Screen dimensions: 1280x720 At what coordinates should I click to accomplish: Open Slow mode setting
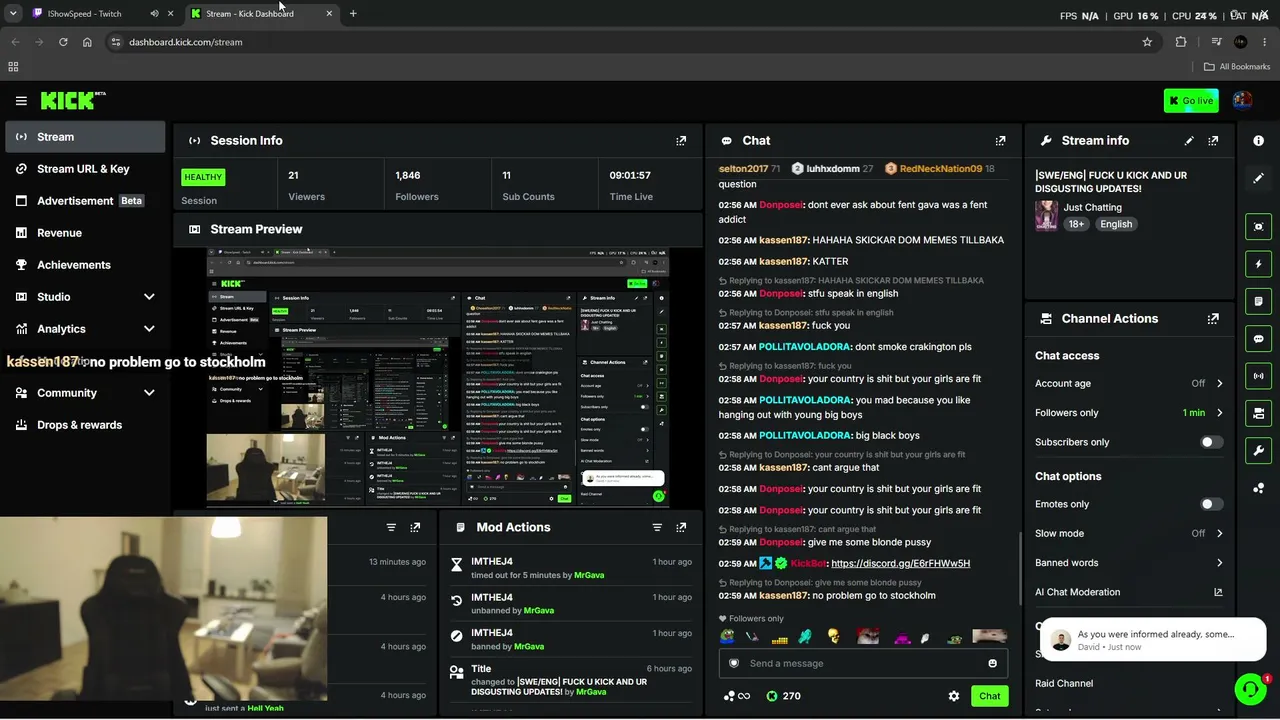pyautogui.click(x=1129, y=533)
